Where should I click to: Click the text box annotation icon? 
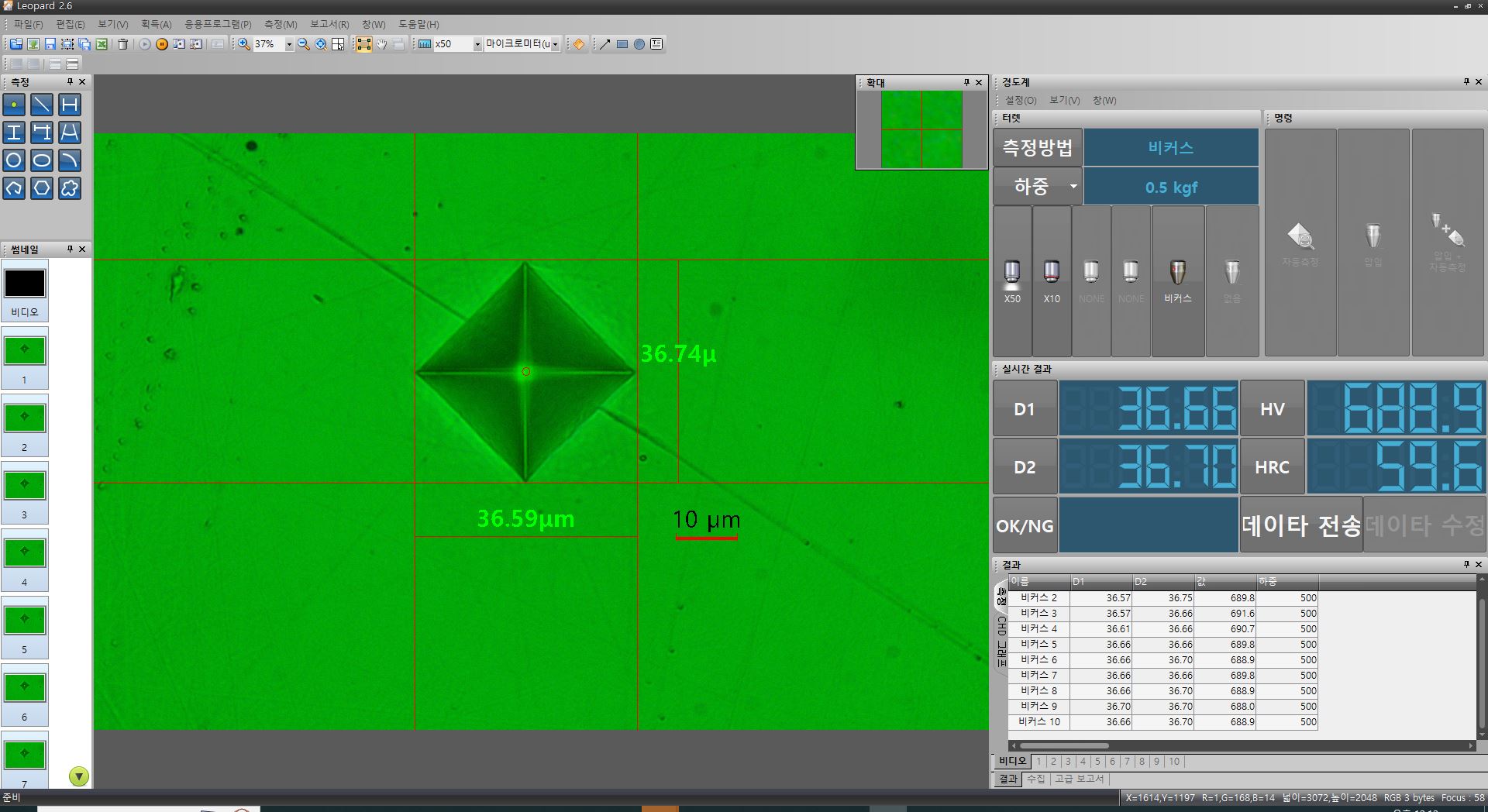coord(656,44)
